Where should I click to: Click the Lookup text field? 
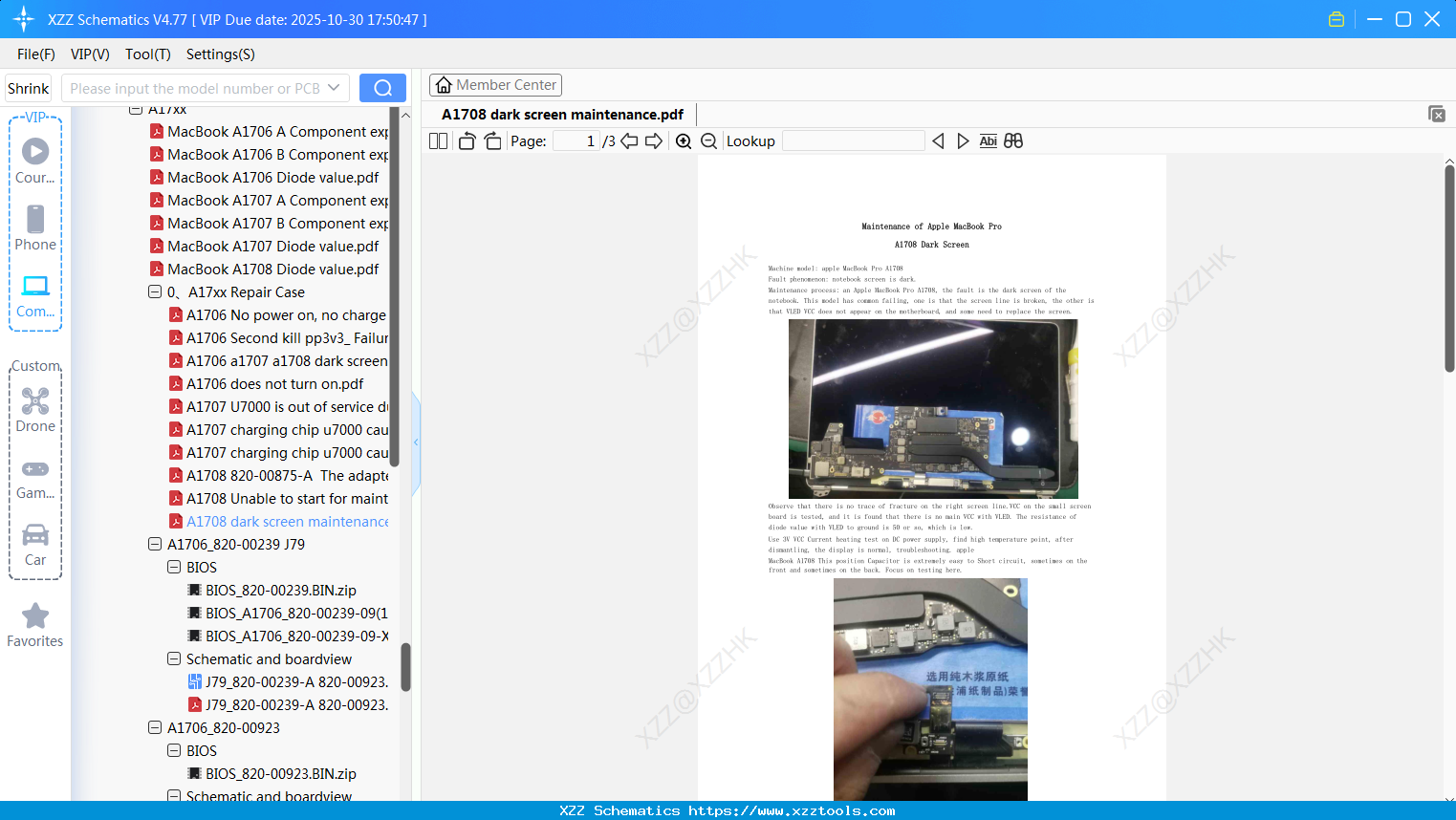(x=854, y=141)
